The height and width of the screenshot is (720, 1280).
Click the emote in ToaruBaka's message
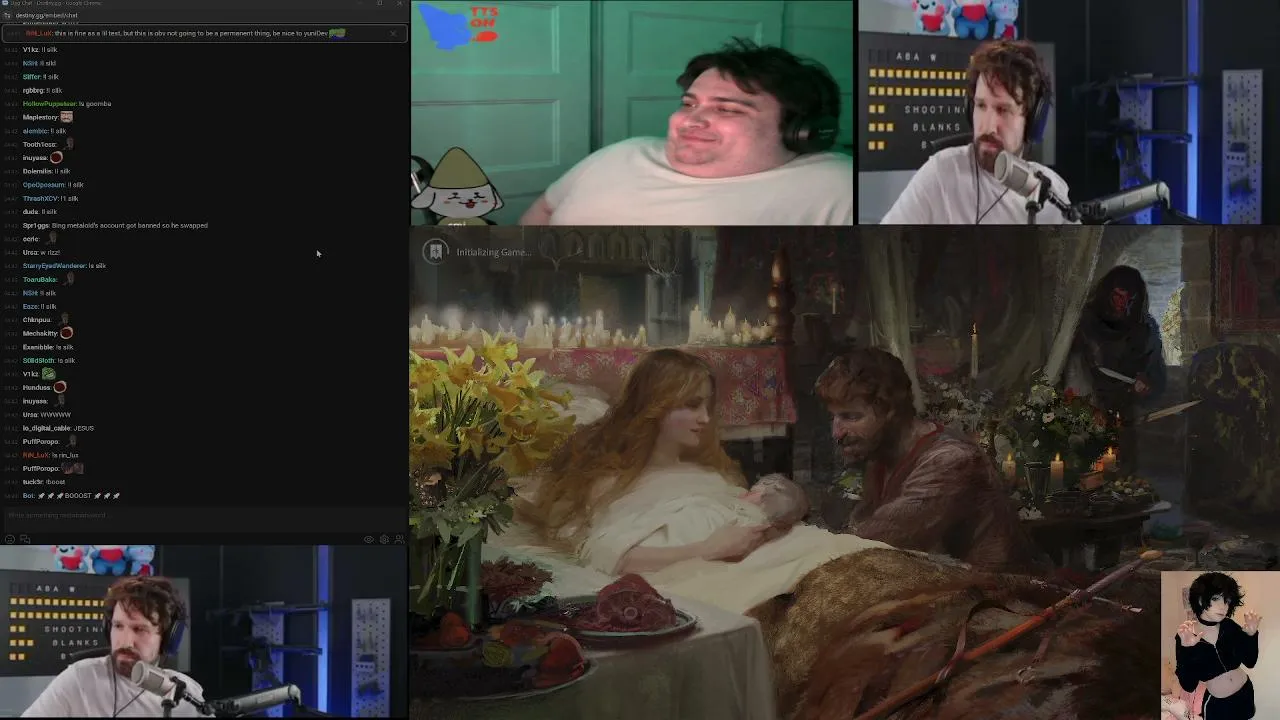[x=68, y=278]
